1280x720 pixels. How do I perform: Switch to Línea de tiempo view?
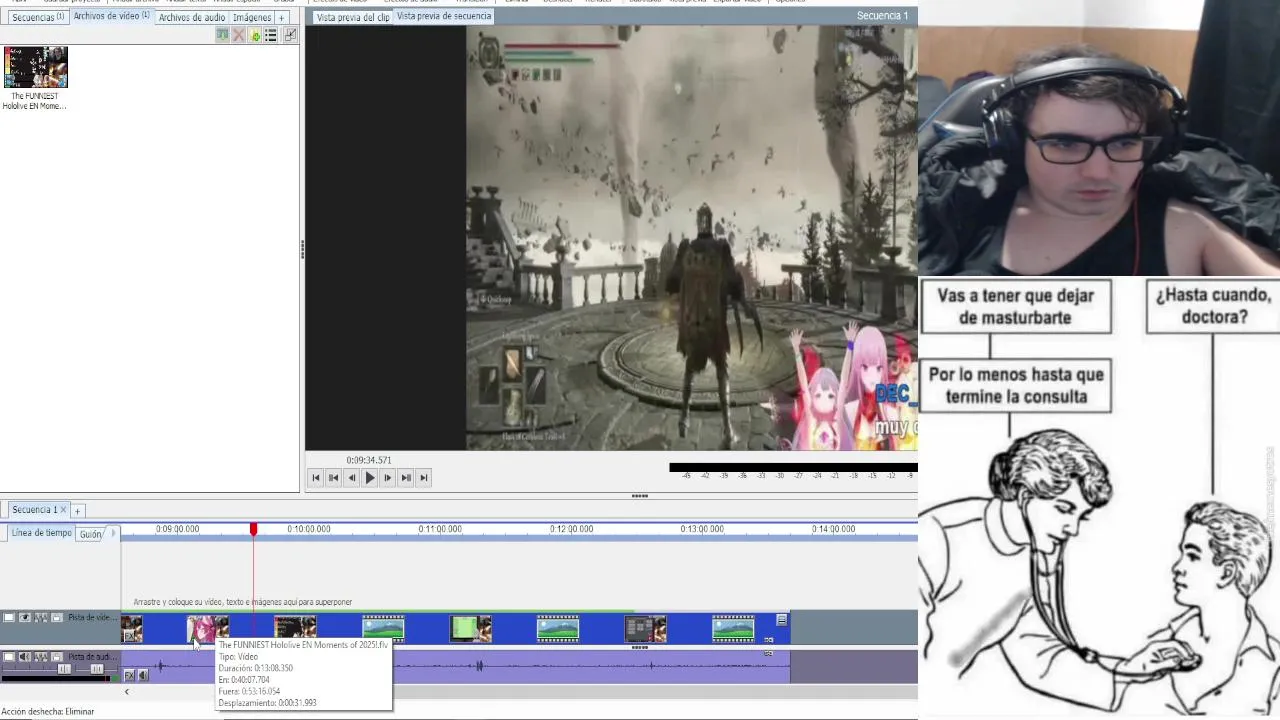coord(42,533)
